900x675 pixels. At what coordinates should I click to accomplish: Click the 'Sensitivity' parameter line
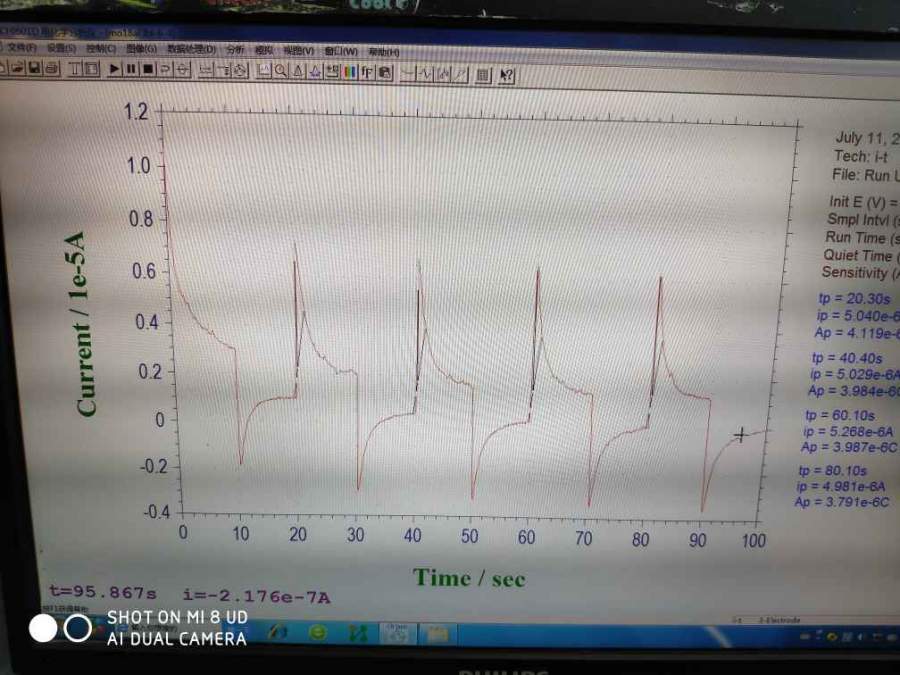click(x=860, y=273)
